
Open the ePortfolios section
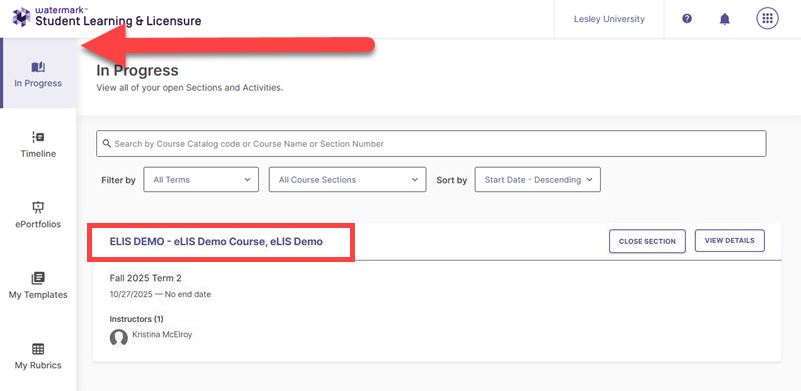38,215
